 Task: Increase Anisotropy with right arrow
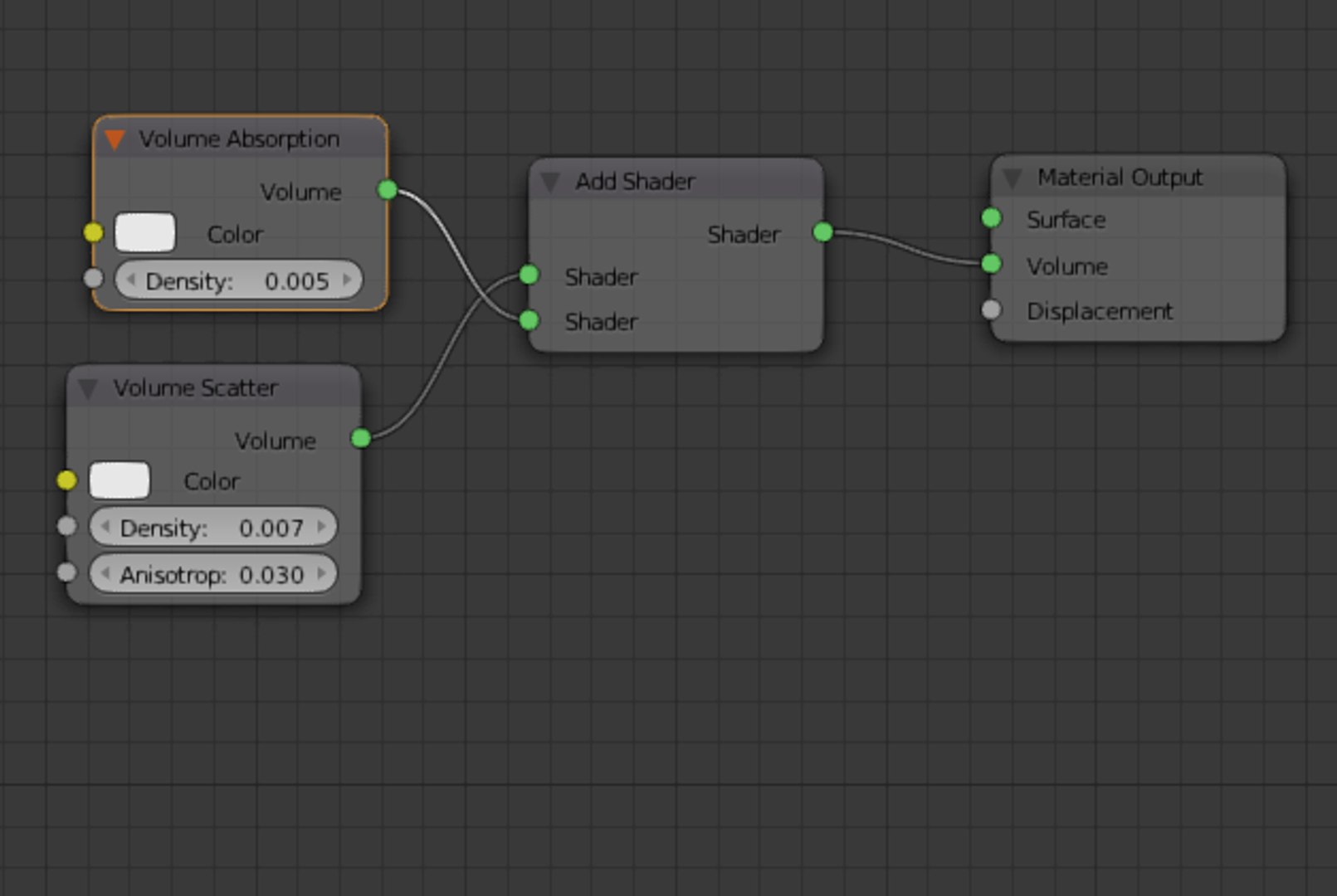click(322, 573)
